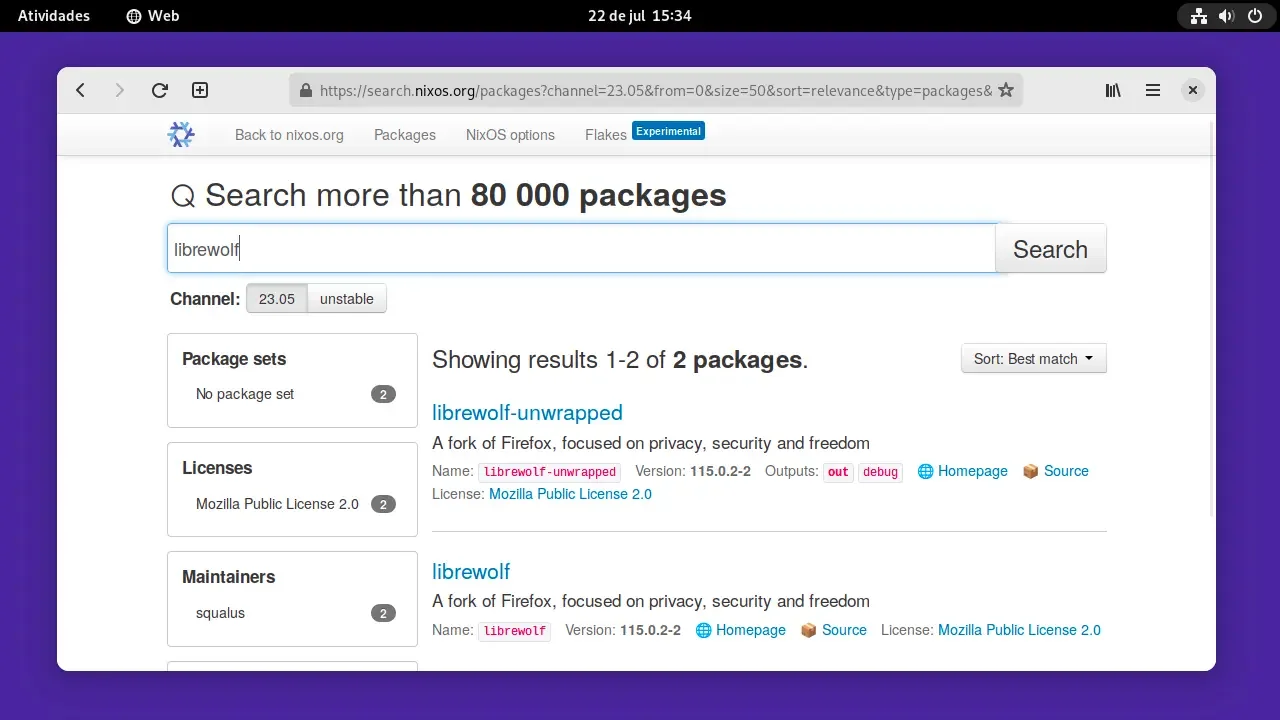
Task: Open the Flakes nav tab
Action: click(606, 135)
